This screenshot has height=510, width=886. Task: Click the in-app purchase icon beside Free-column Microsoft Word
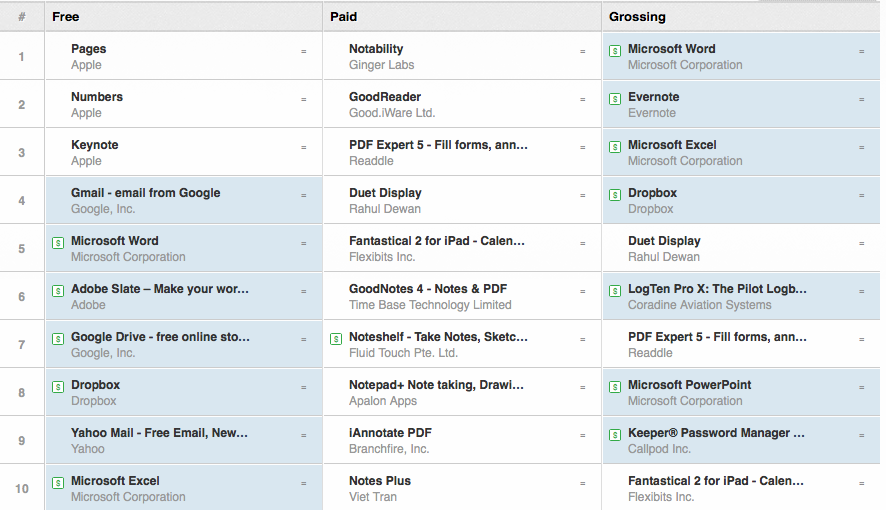tap(58, 243)
